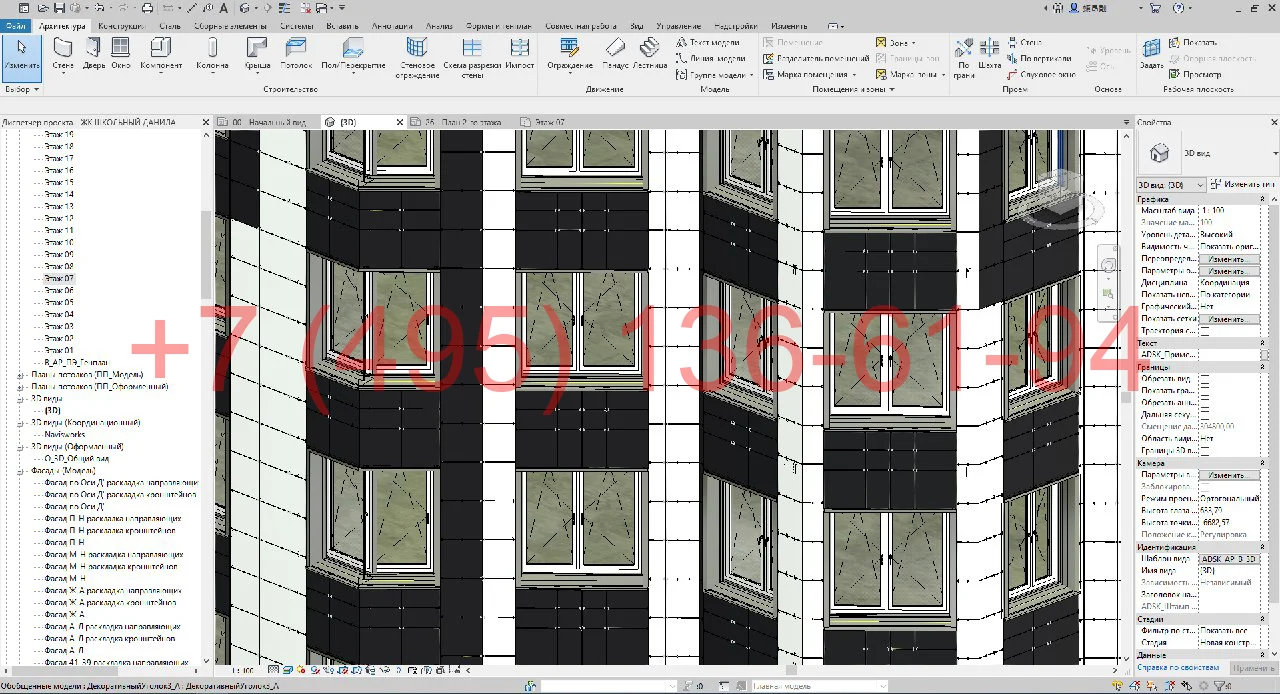Expand the Помещения и зоны panel dropdown
The width and height of the screenshot is (1280, 694).
(852, 89)
